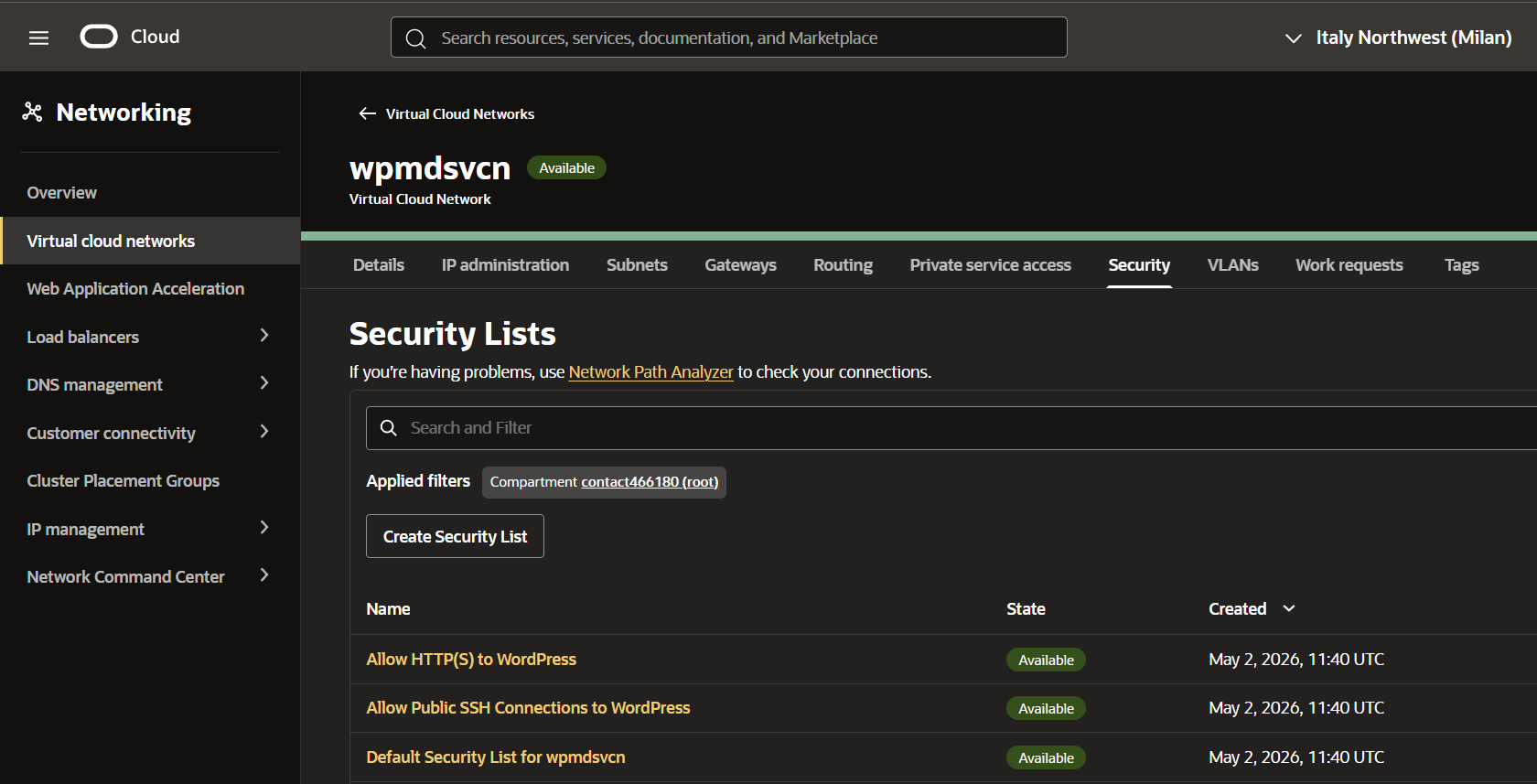Open the Tags tab

1461,265
